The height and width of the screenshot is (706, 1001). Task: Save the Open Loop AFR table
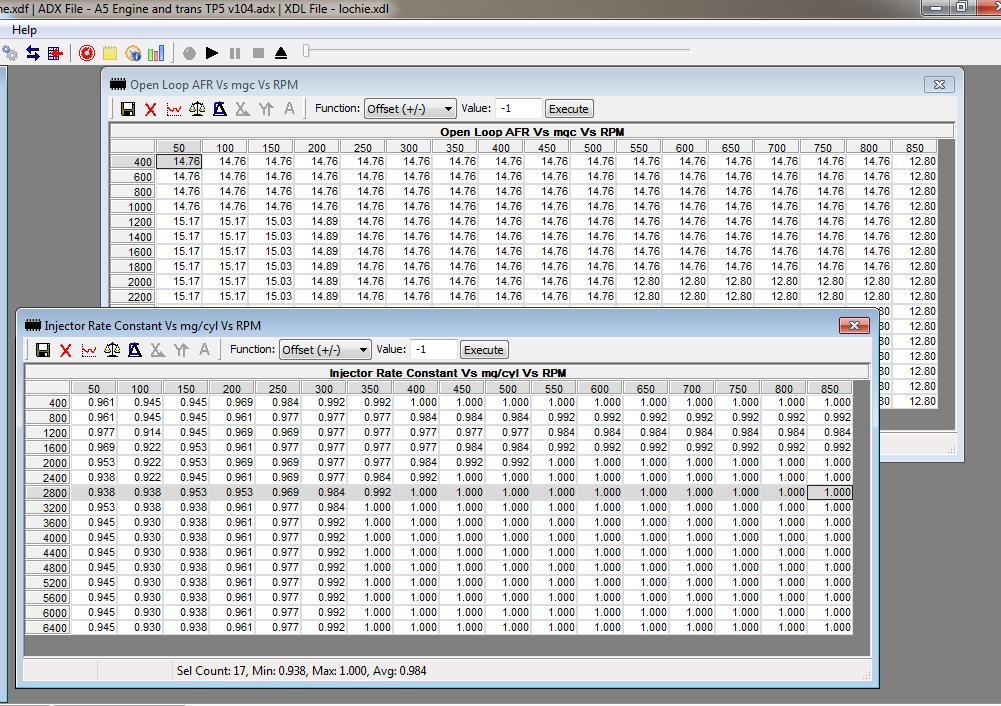(x=128, y=109)
